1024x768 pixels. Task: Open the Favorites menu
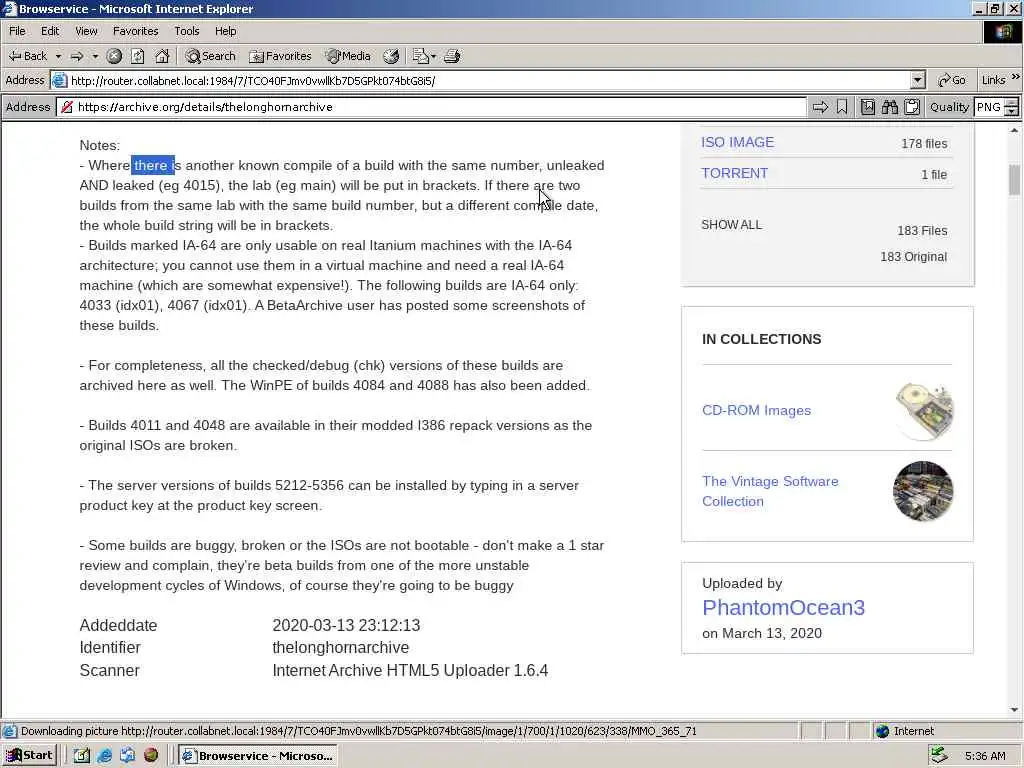pos(135,31)
